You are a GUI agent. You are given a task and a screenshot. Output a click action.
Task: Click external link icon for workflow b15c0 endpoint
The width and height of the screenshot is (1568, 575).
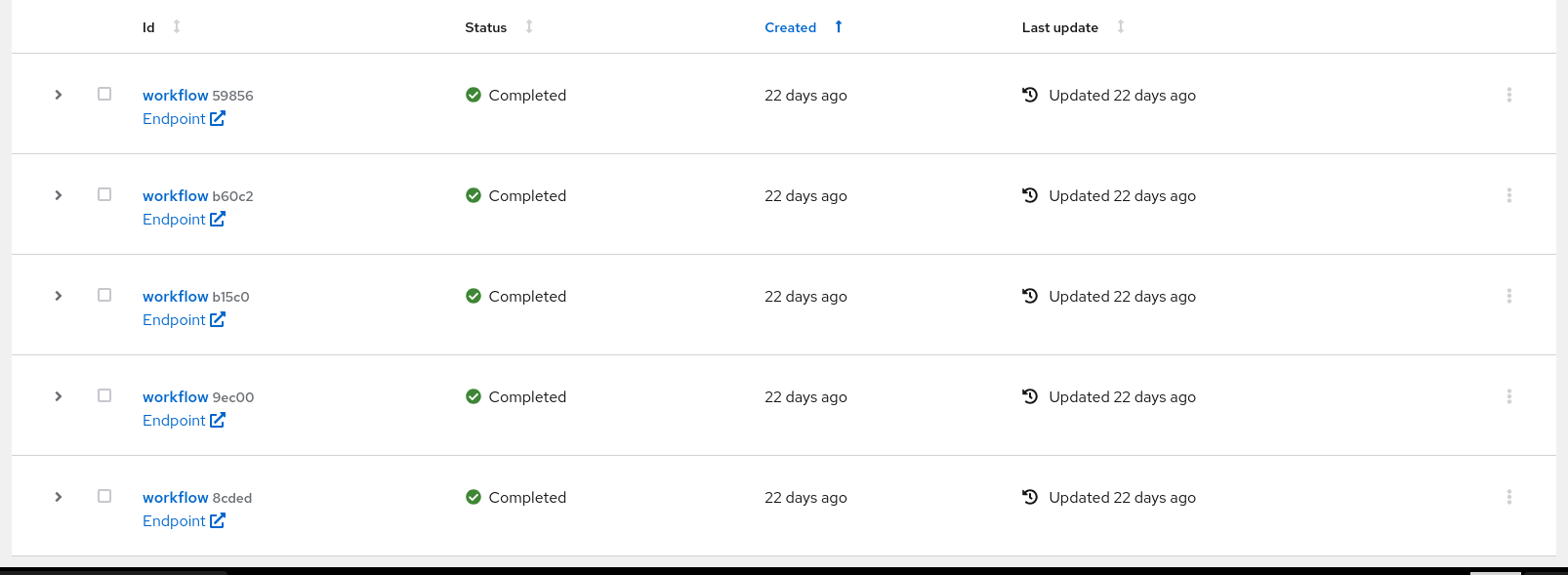(218, 319)
